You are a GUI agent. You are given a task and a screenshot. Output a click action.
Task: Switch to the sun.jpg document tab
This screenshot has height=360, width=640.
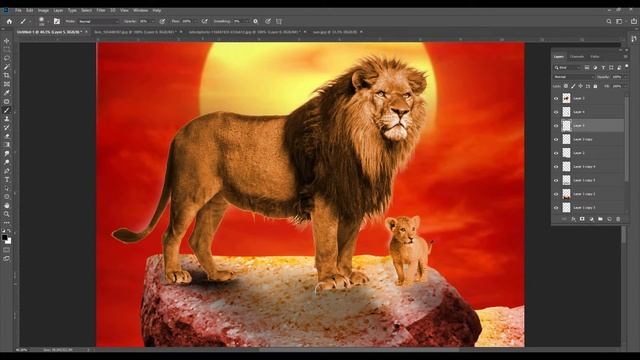(335, 32)
